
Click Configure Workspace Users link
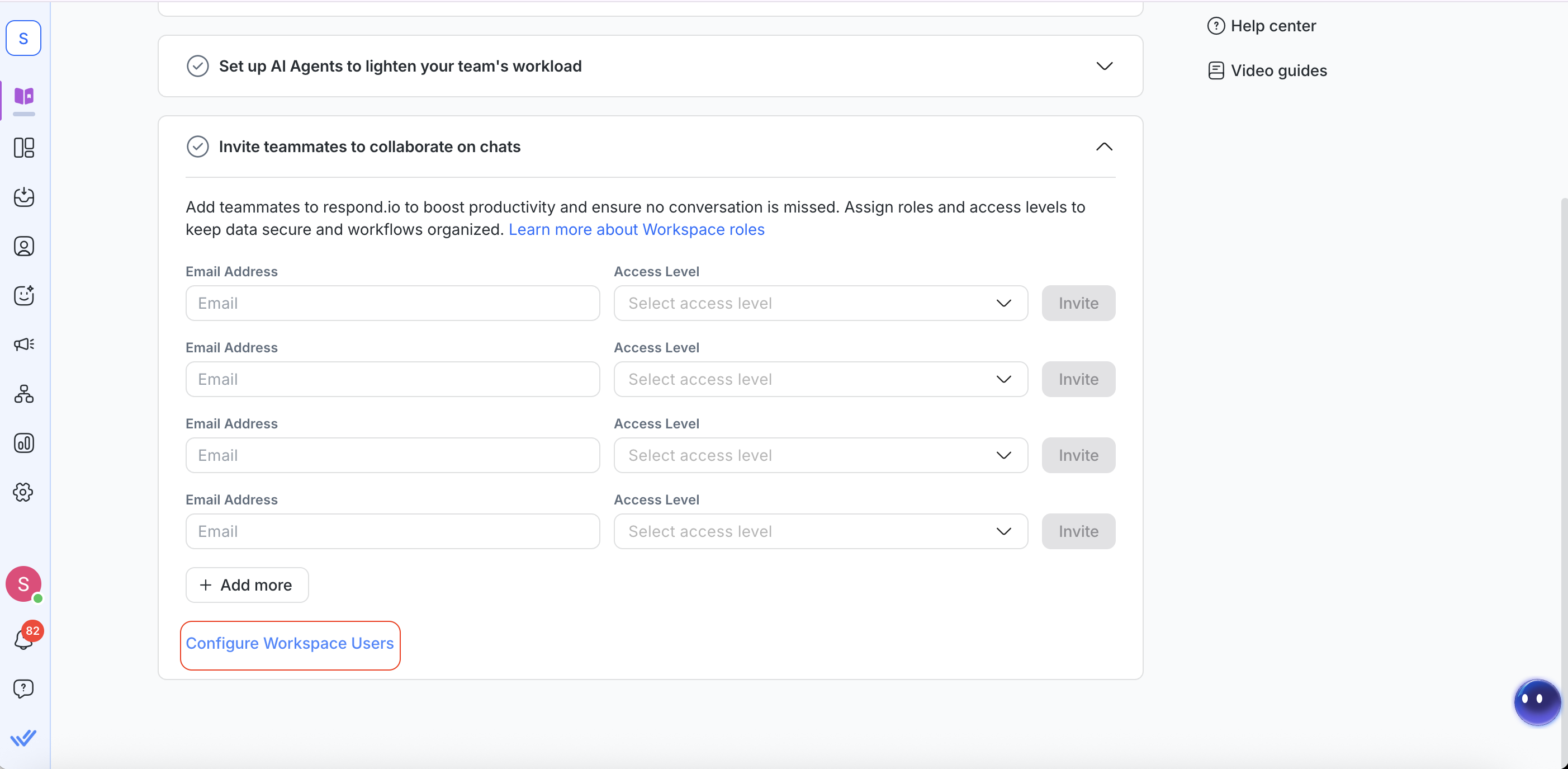point(290,644)
